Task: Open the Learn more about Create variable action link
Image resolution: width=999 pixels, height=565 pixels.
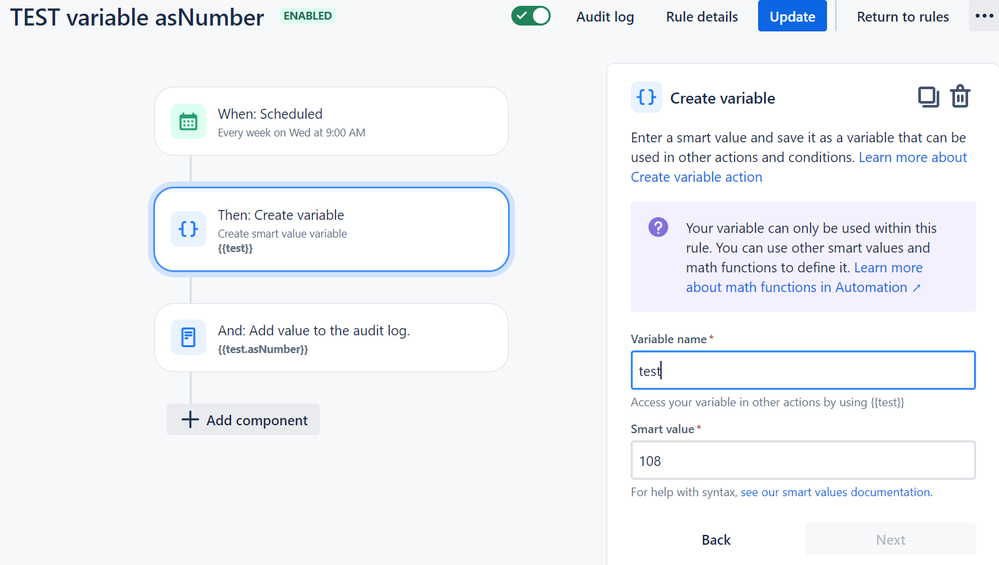Action: (x=696, y=177)
